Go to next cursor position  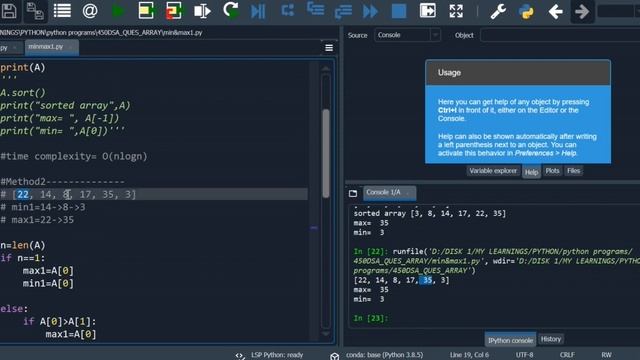coord(582,11)
